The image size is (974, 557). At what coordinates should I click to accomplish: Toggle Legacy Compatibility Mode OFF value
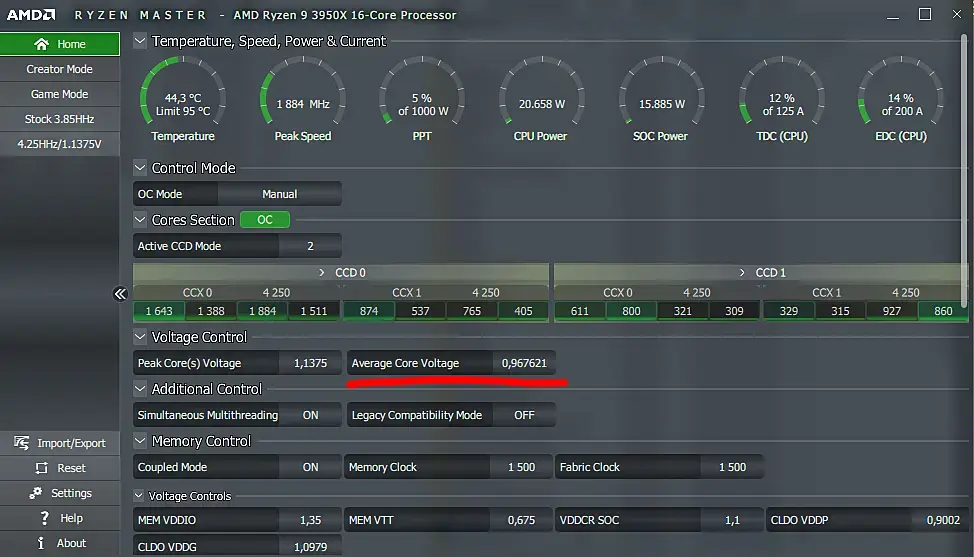[x=524, y=415]
